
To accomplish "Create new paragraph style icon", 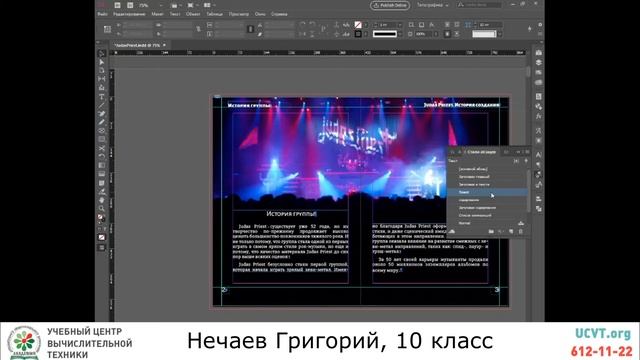I will point(511,231).
